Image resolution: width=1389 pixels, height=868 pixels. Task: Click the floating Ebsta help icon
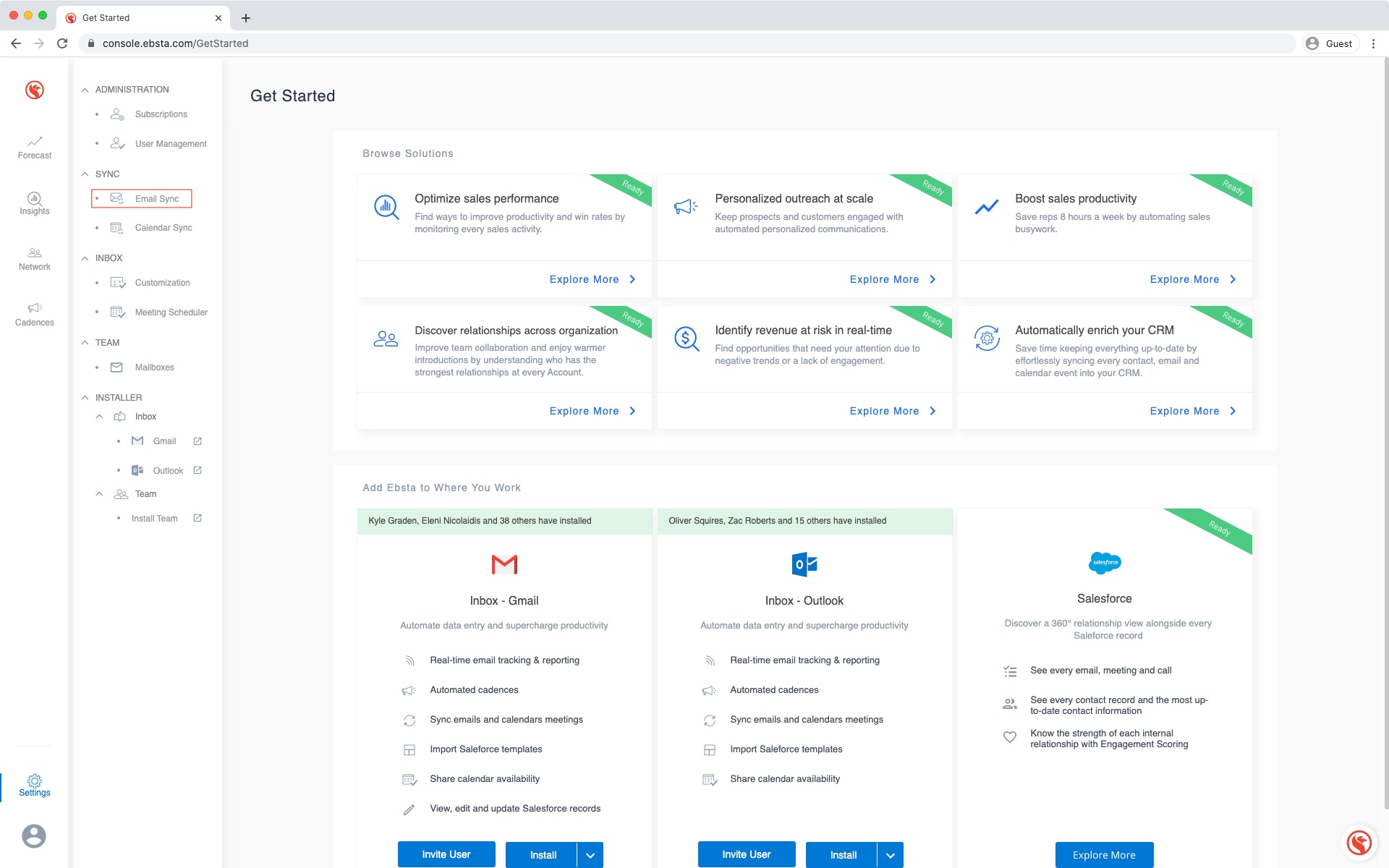[x=1359, y=842]
